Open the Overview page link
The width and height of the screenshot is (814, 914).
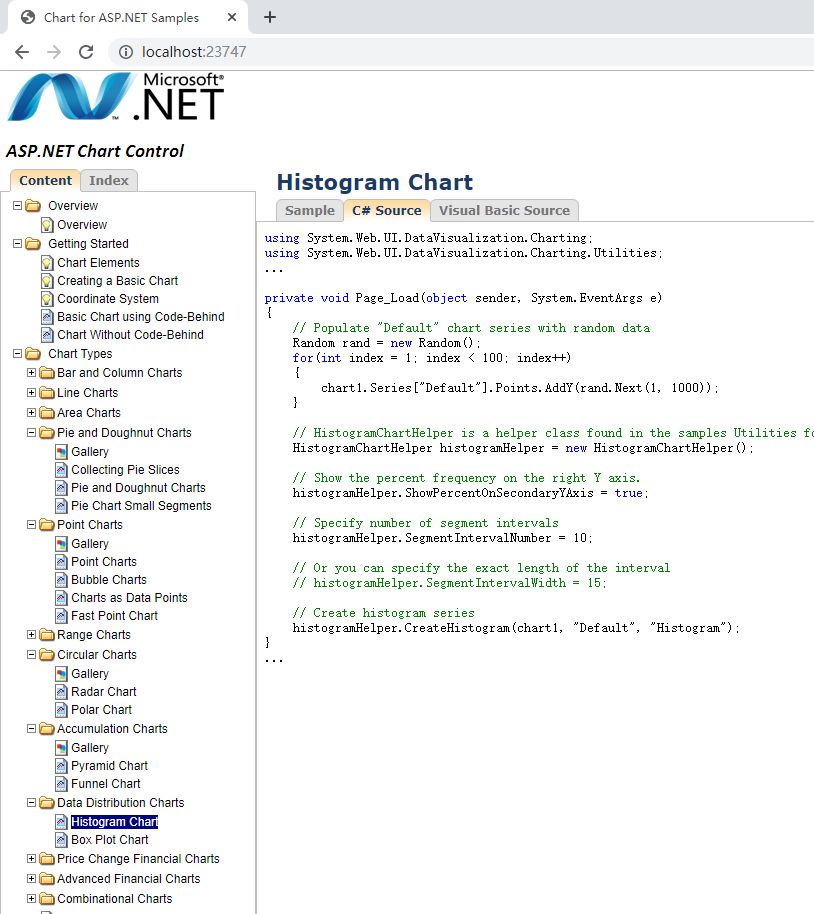[82, 225]
